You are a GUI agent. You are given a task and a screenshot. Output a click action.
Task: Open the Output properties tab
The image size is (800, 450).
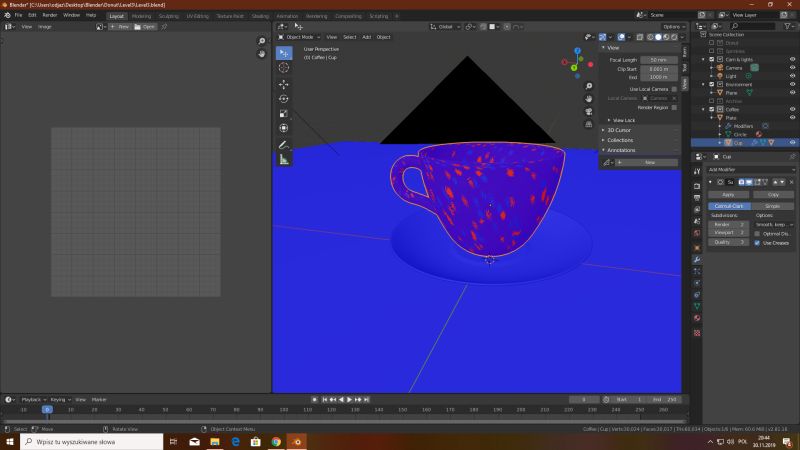click(697, 198)
